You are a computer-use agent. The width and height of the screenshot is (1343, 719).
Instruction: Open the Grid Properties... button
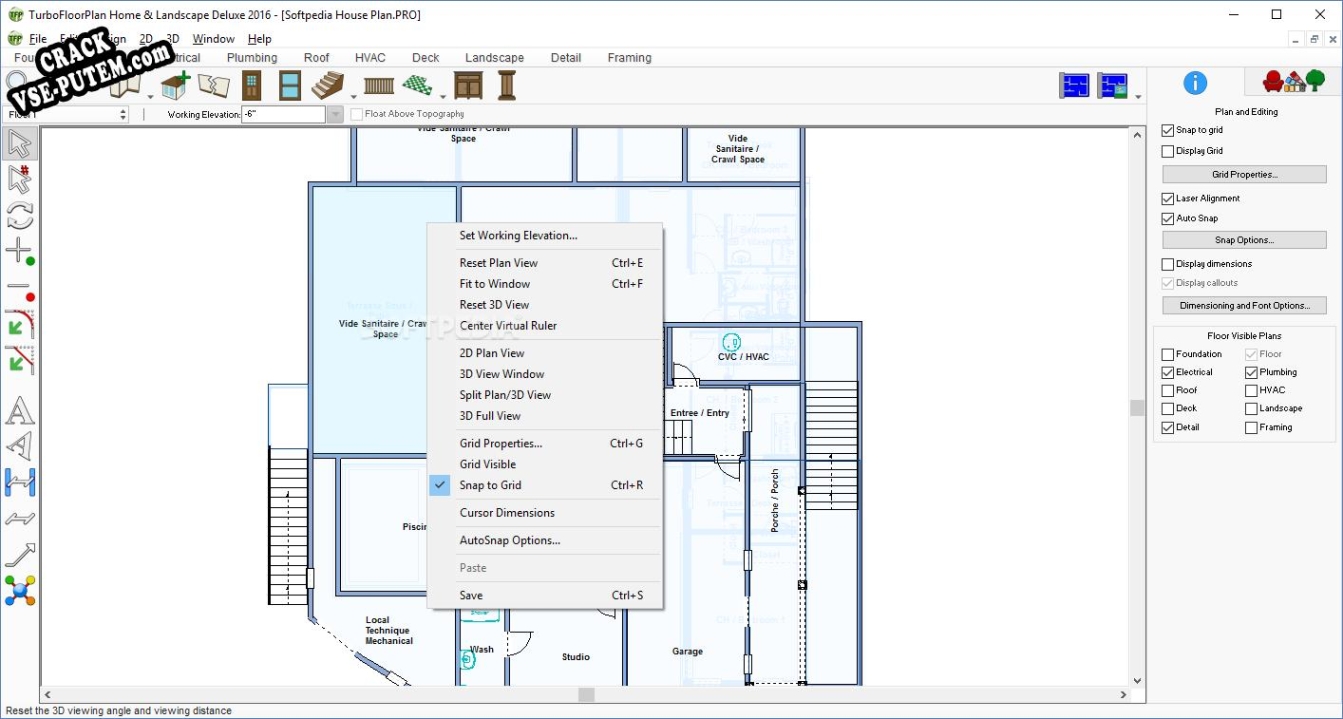(x=1244, y=175)
